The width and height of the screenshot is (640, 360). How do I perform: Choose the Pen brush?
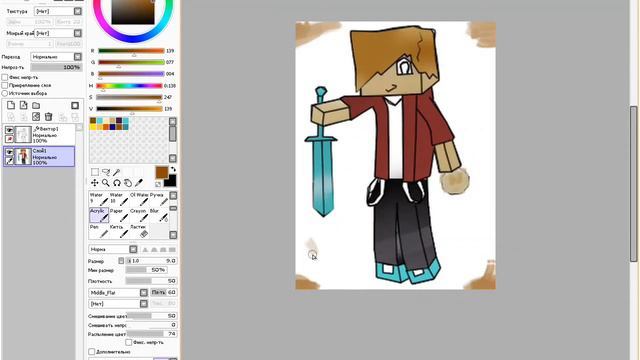coord(99,231)
